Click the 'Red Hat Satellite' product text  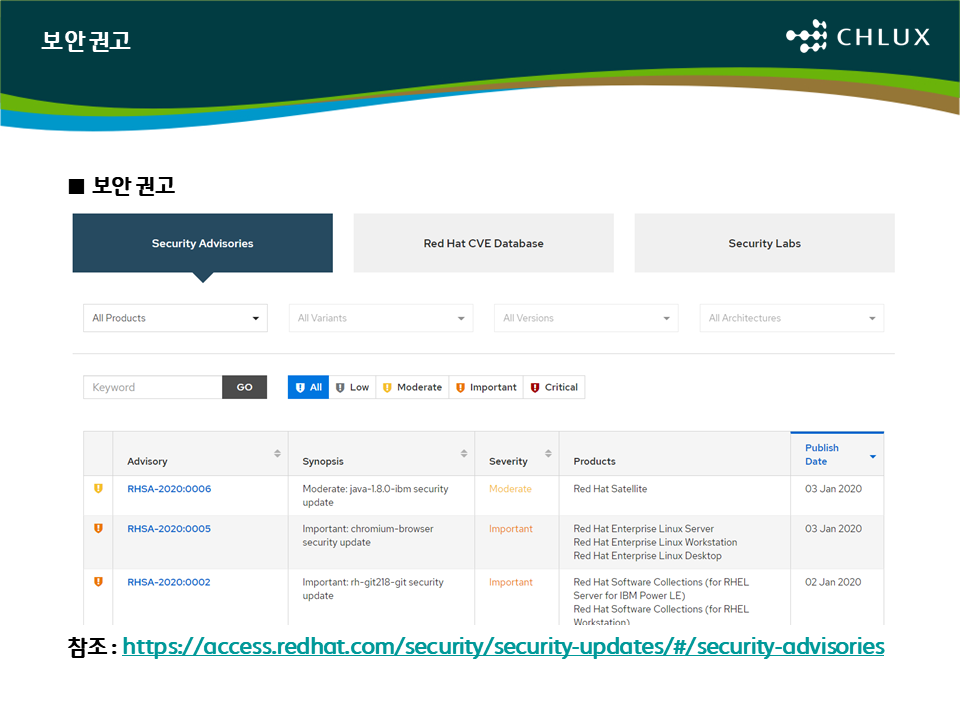[x=610, y=489]
